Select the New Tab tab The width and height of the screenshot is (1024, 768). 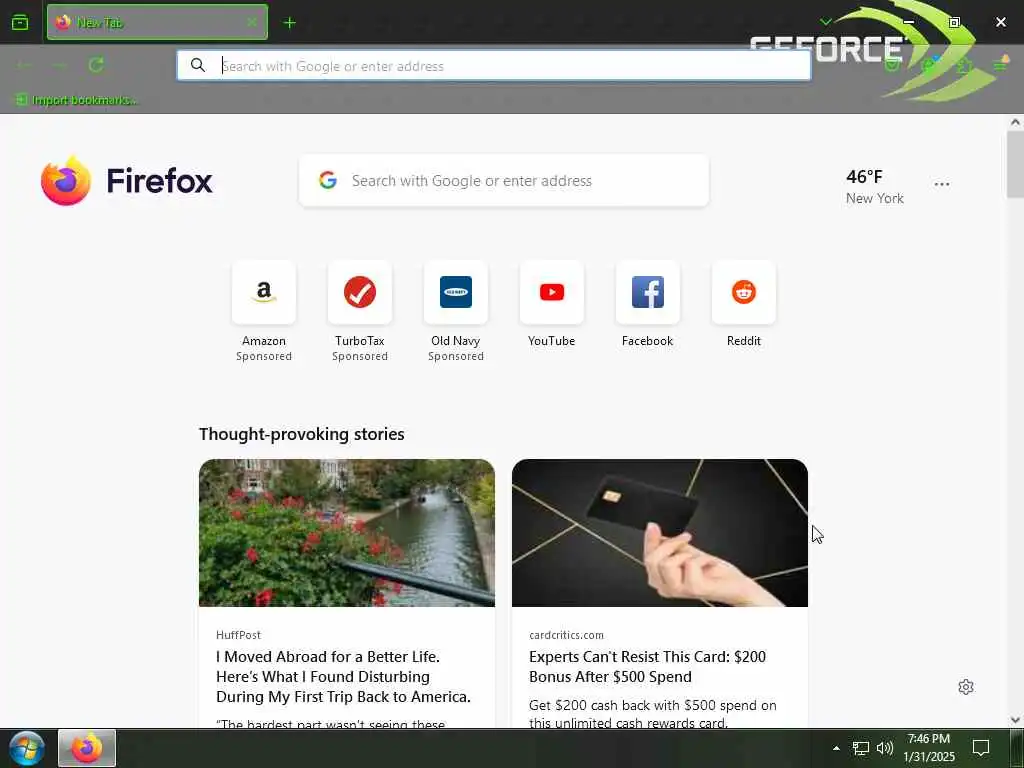pos(157,22)
